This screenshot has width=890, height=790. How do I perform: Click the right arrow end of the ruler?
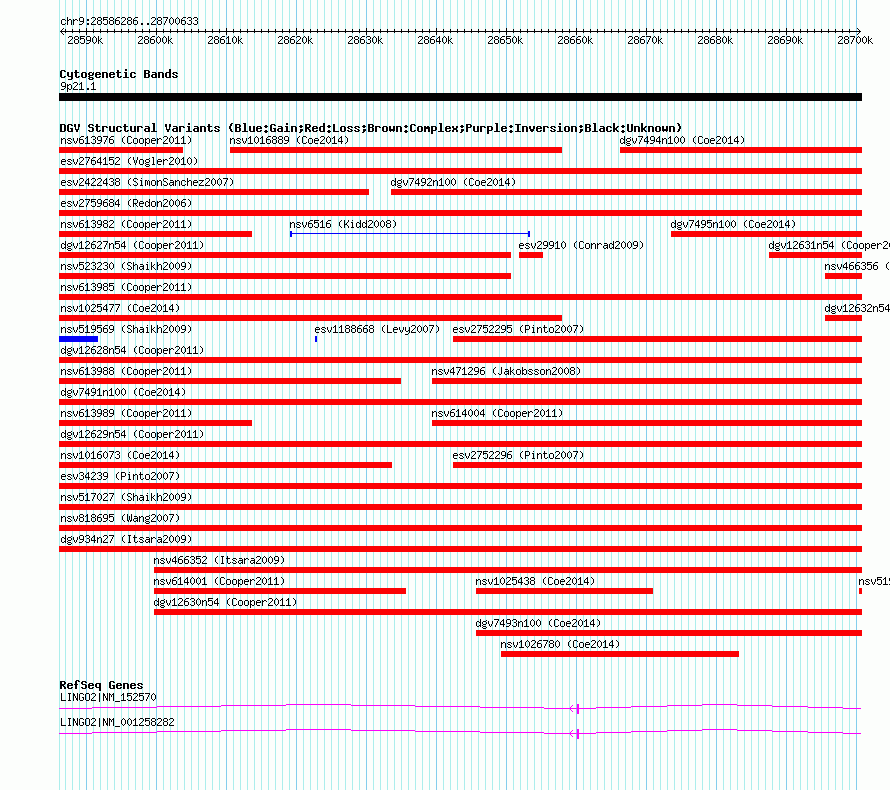click(859, 31)
